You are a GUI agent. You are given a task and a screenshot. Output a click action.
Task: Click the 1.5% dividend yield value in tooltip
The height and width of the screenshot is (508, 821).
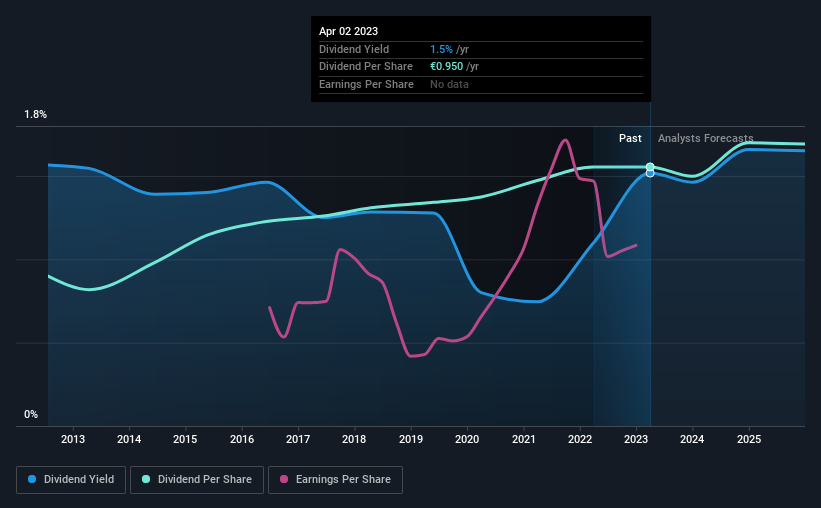(441, 49)
